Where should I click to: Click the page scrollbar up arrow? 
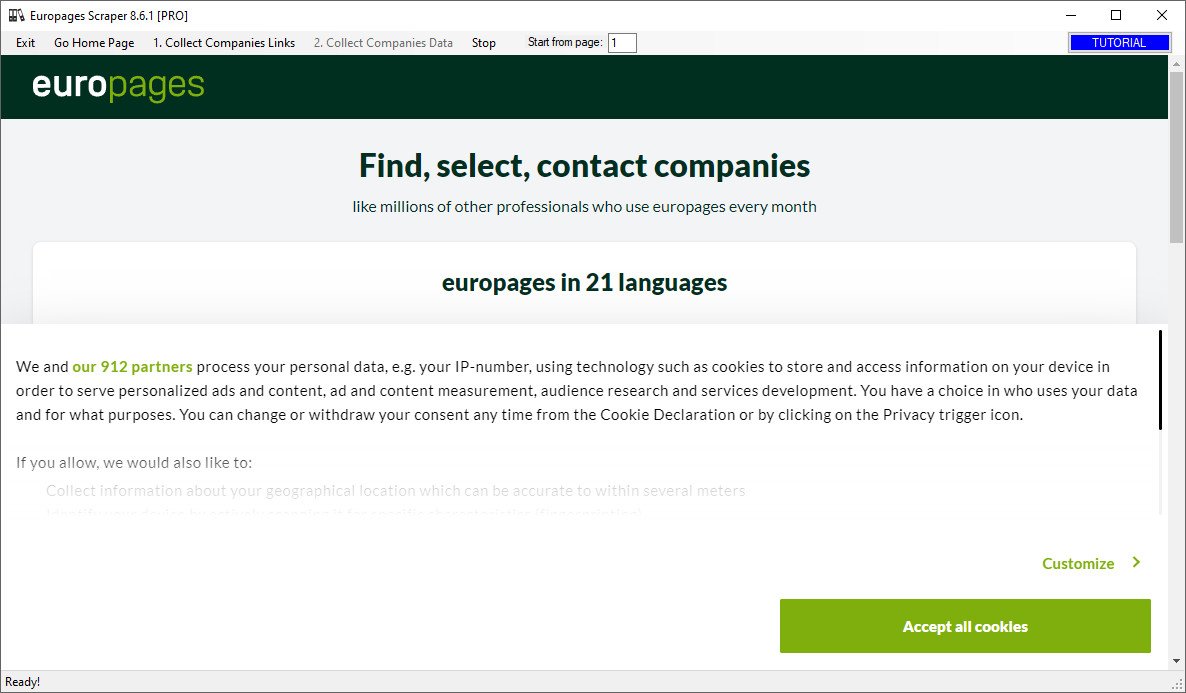[x=1176, y=63]
